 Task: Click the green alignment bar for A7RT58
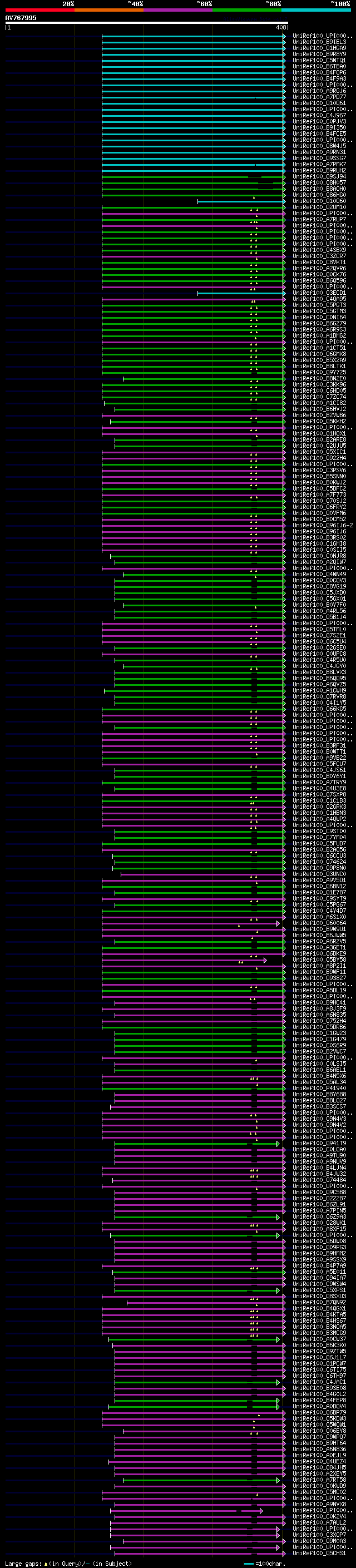click(201, 1480)
